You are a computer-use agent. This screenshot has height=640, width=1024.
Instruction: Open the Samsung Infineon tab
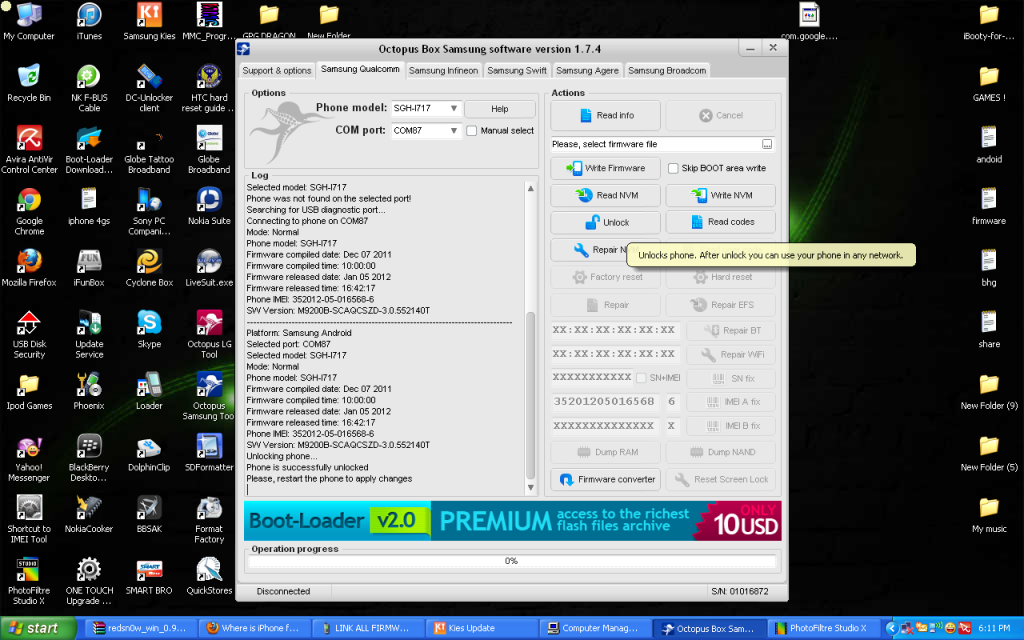coord(443,71)
